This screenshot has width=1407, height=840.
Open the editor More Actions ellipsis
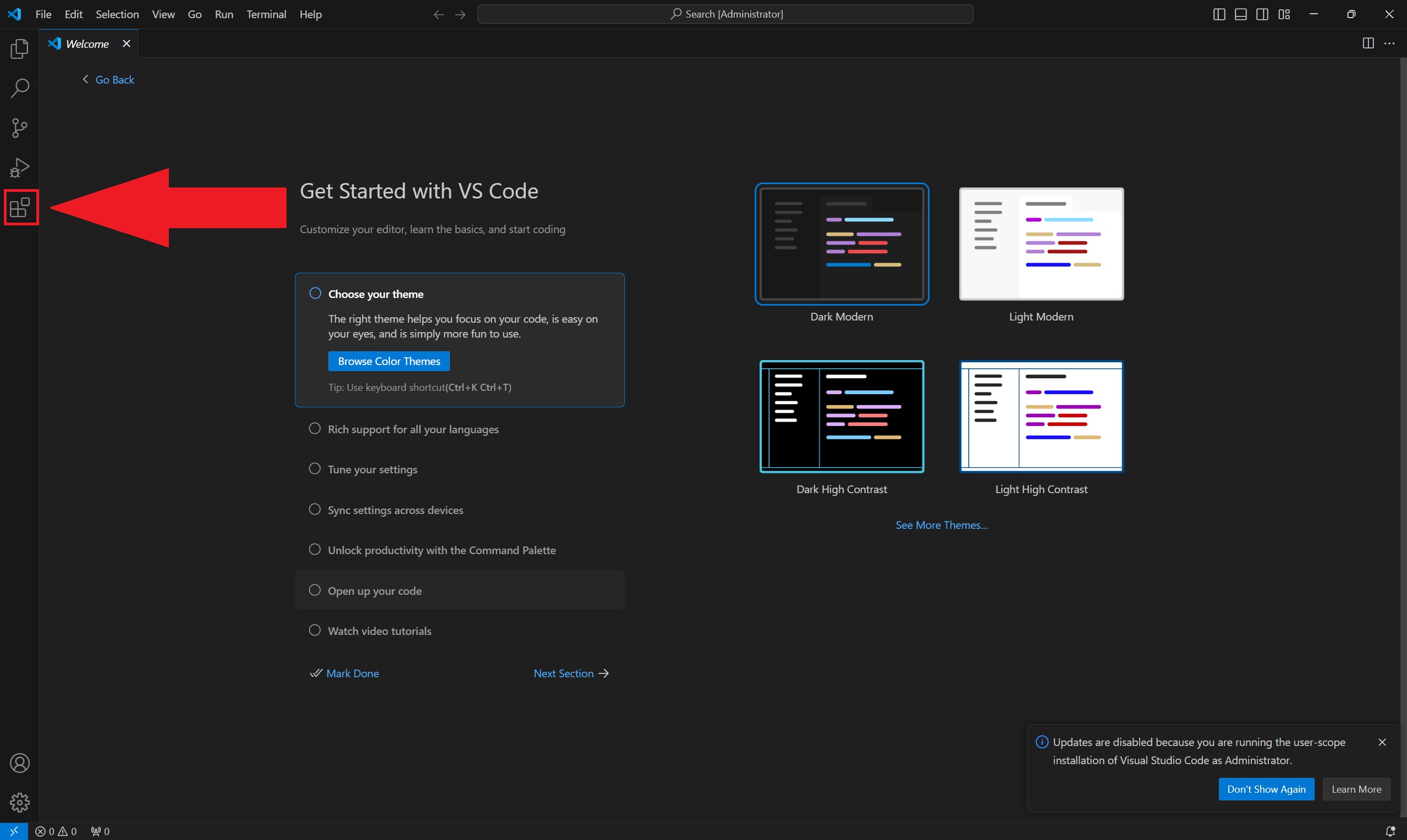point(1389,43)
